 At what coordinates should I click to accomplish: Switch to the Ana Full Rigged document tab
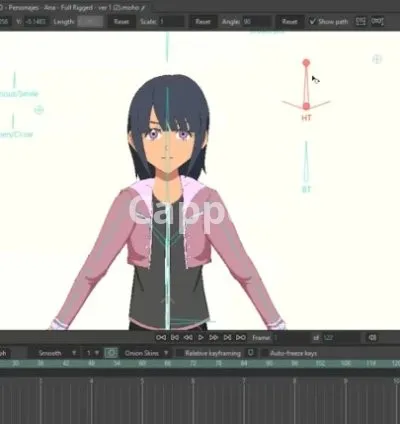(x=73, y=7)
